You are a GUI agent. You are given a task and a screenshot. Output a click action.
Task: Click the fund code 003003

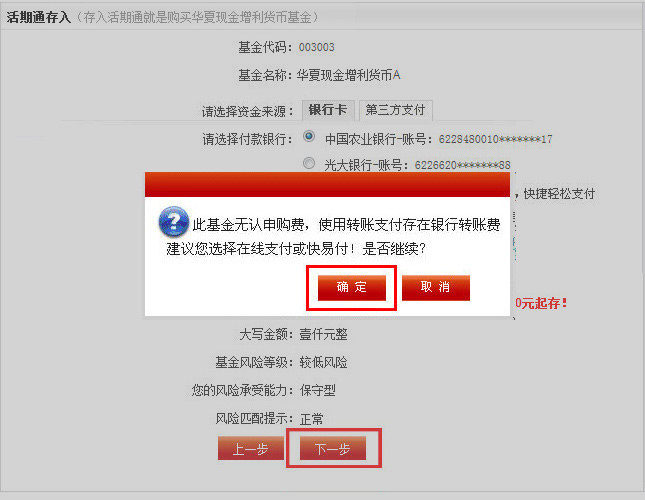[316, 47]
